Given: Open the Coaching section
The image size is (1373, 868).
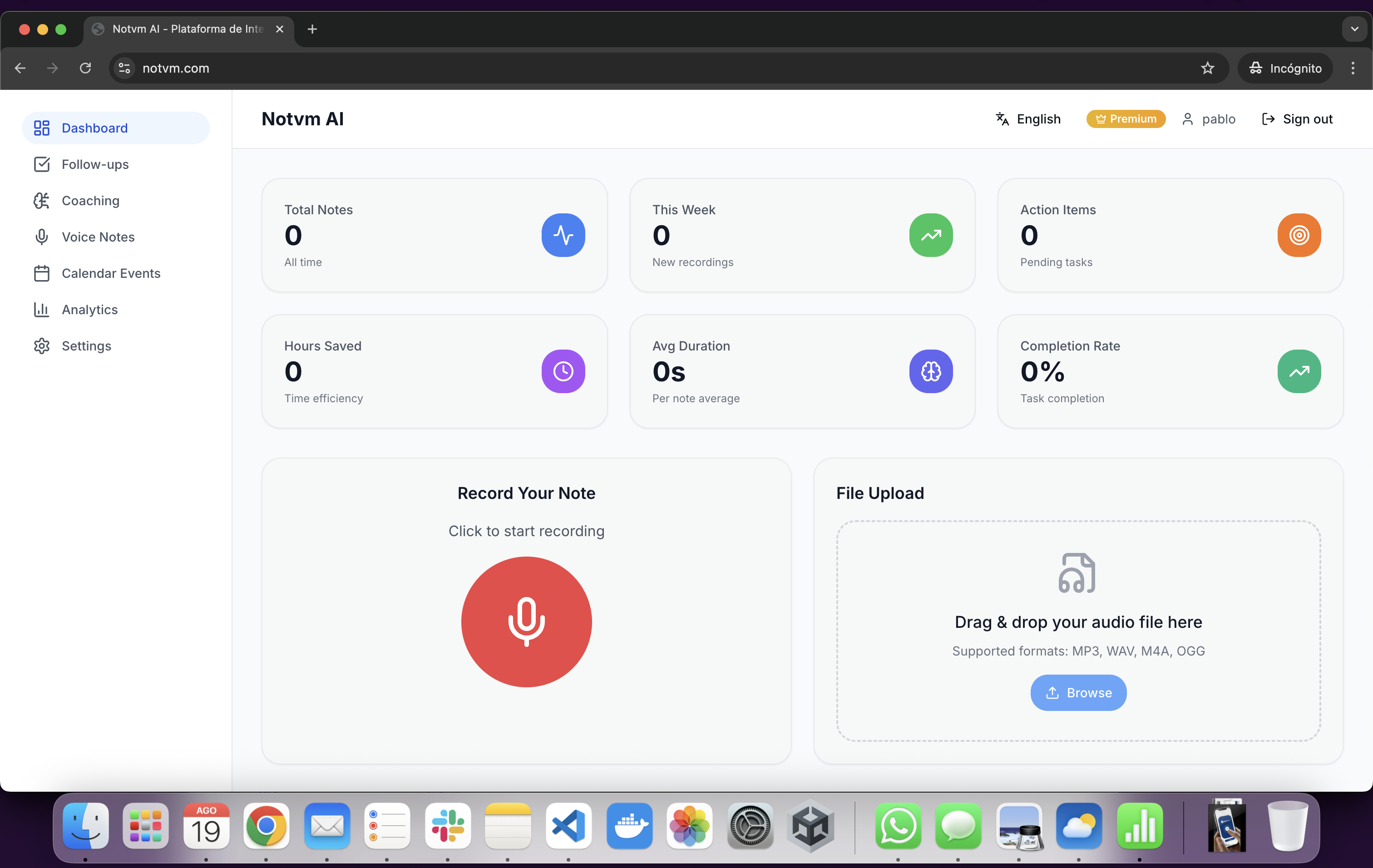Looking at the screenshot, I should pyautogui.click(x=116, y=201).
